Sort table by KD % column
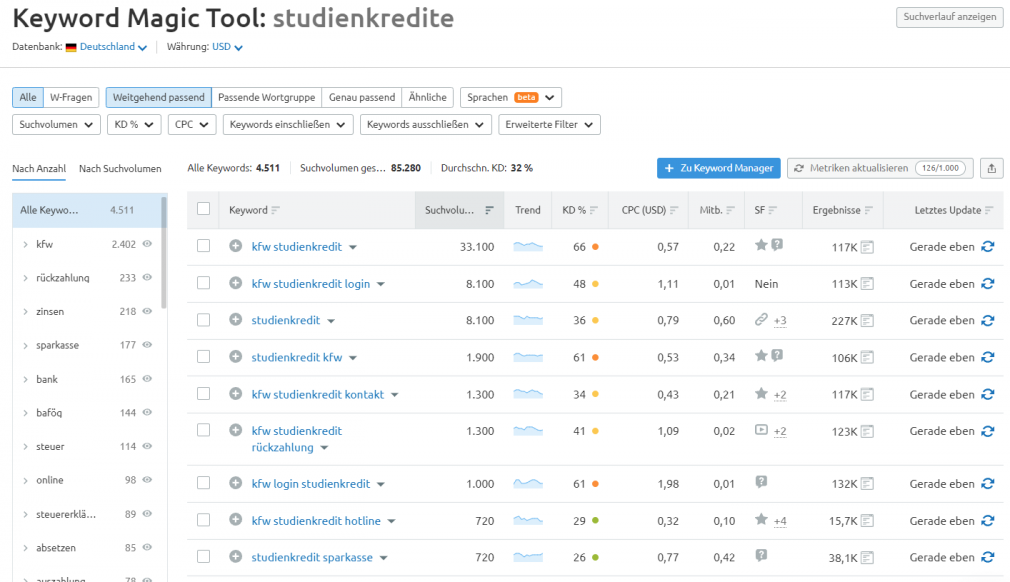 [593, 210]
